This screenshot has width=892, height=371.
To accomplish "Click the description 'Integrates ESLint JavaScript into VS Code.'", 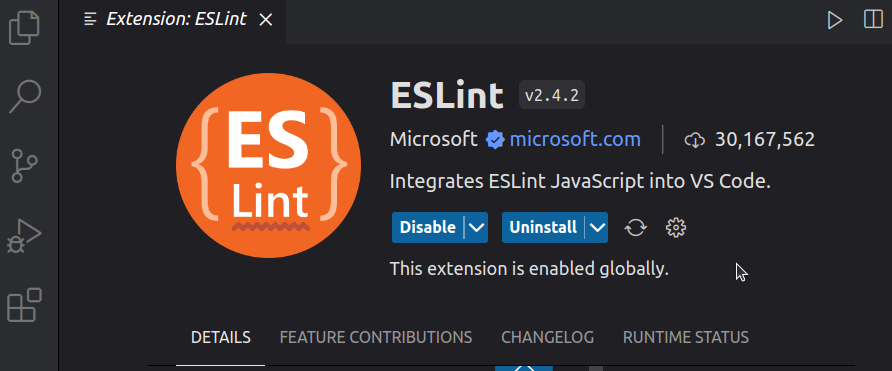I will (580, 182).
